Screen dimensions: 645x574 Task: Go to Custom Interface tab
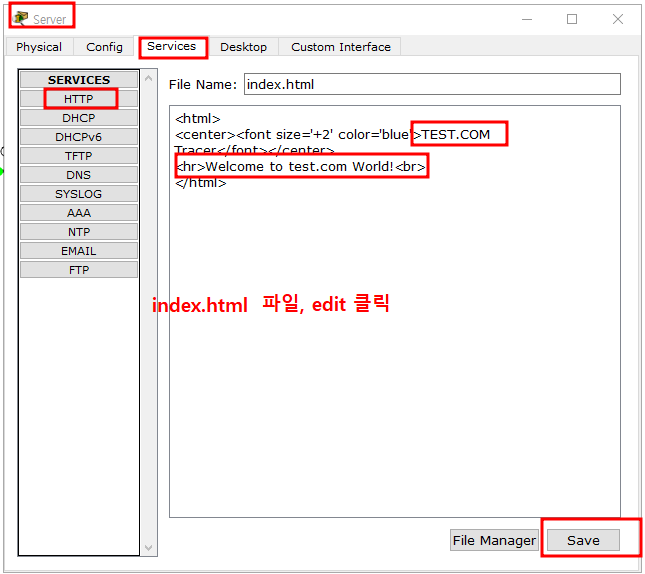[340, 47]
